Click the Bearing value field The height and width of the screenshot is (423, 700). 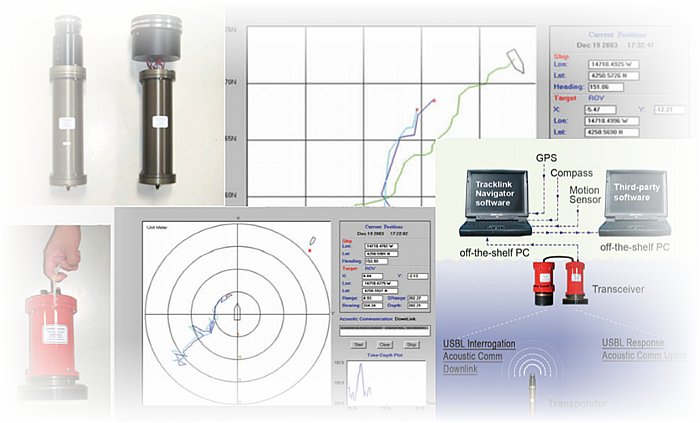[x=372, y=306]
